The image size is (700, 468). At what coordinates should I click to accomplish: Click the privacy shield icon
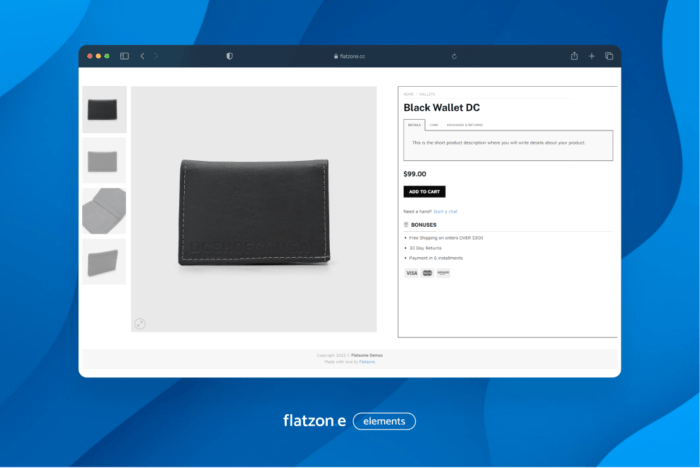point(229,56)
